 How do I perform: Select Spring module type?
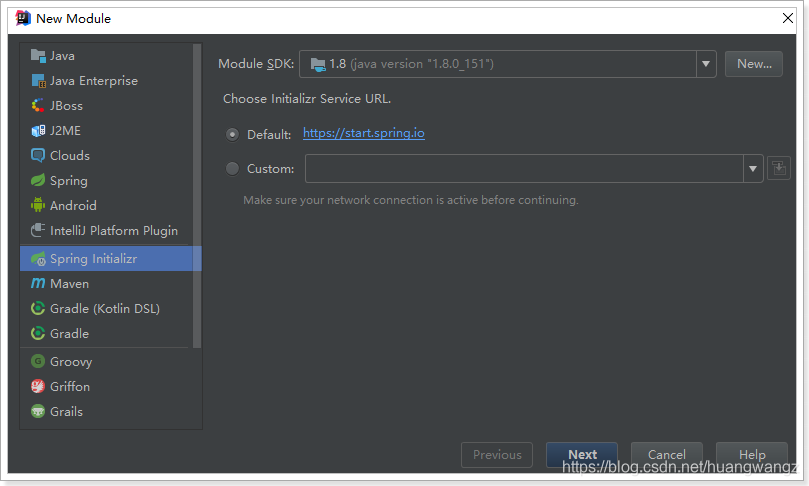coord(106,180)
